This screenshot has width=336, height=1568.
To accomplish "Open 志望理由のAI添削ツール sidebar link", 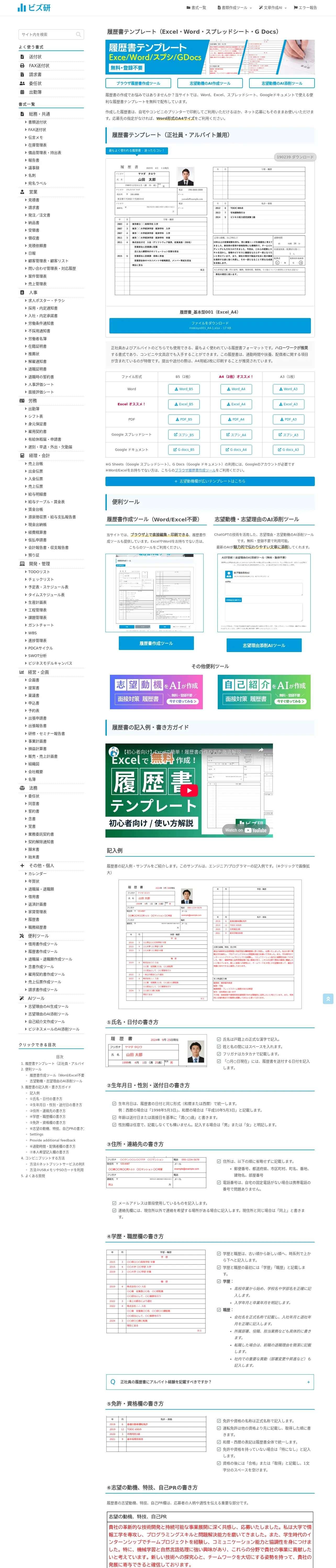I will [x=48, y=1014].
